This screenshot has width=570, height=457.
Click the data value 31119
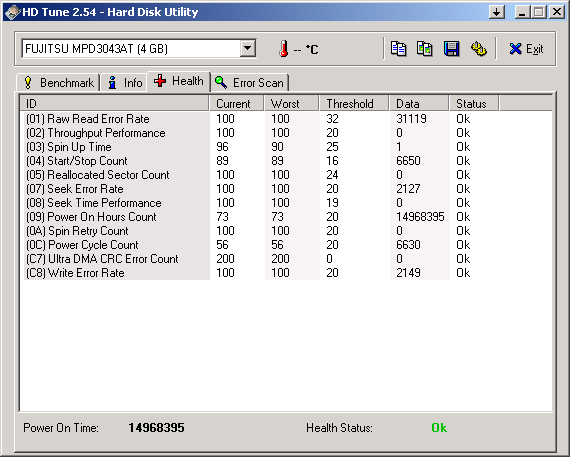[x=412, y=119]
